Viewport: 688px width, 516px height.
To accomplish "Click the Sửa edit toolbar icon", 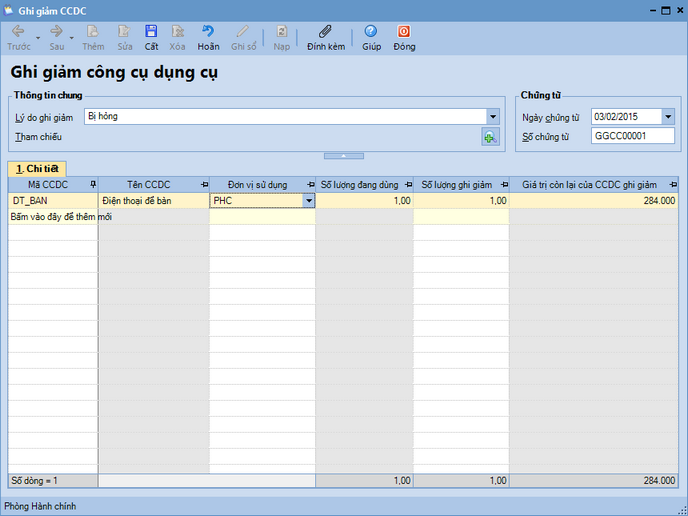I will pyautogui.click(x=125, y=38).
